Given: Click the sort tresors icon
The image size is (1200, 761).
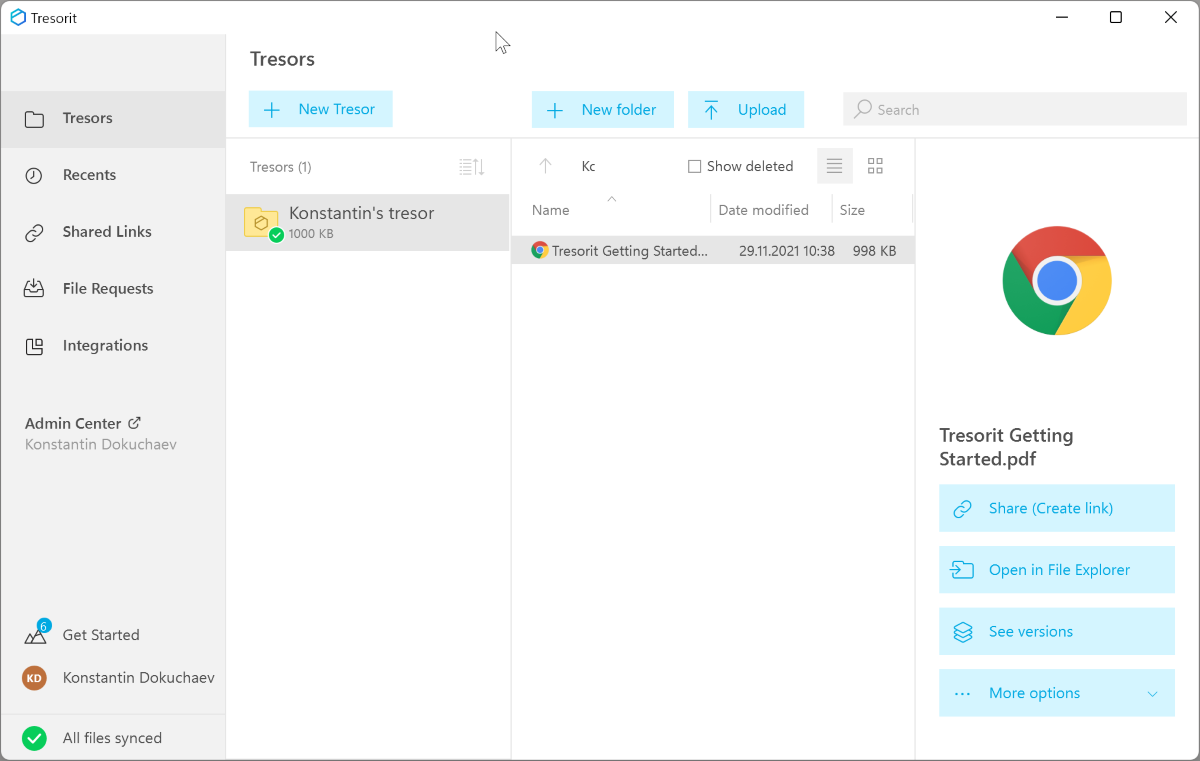Looking at the screenshot, I should 471,167.
